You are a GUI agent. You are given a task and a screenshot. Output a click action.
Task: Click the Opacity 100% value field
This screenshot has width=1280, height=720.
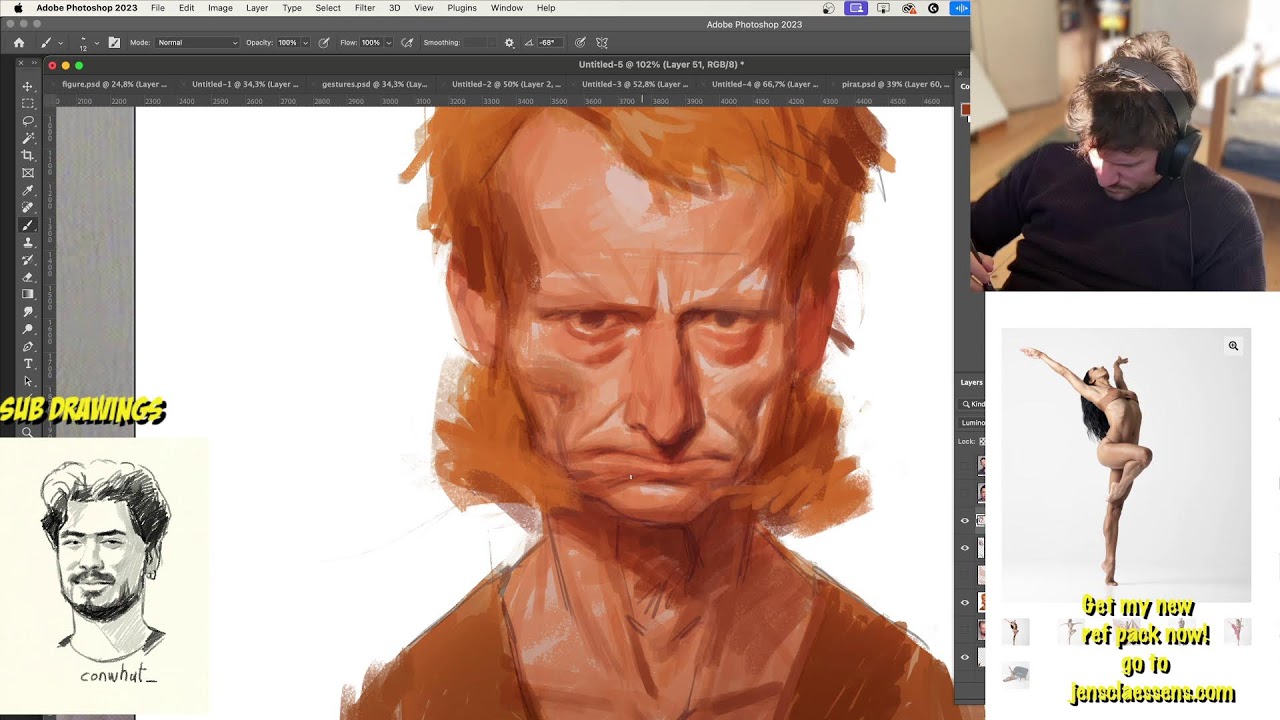pos(287,43)
